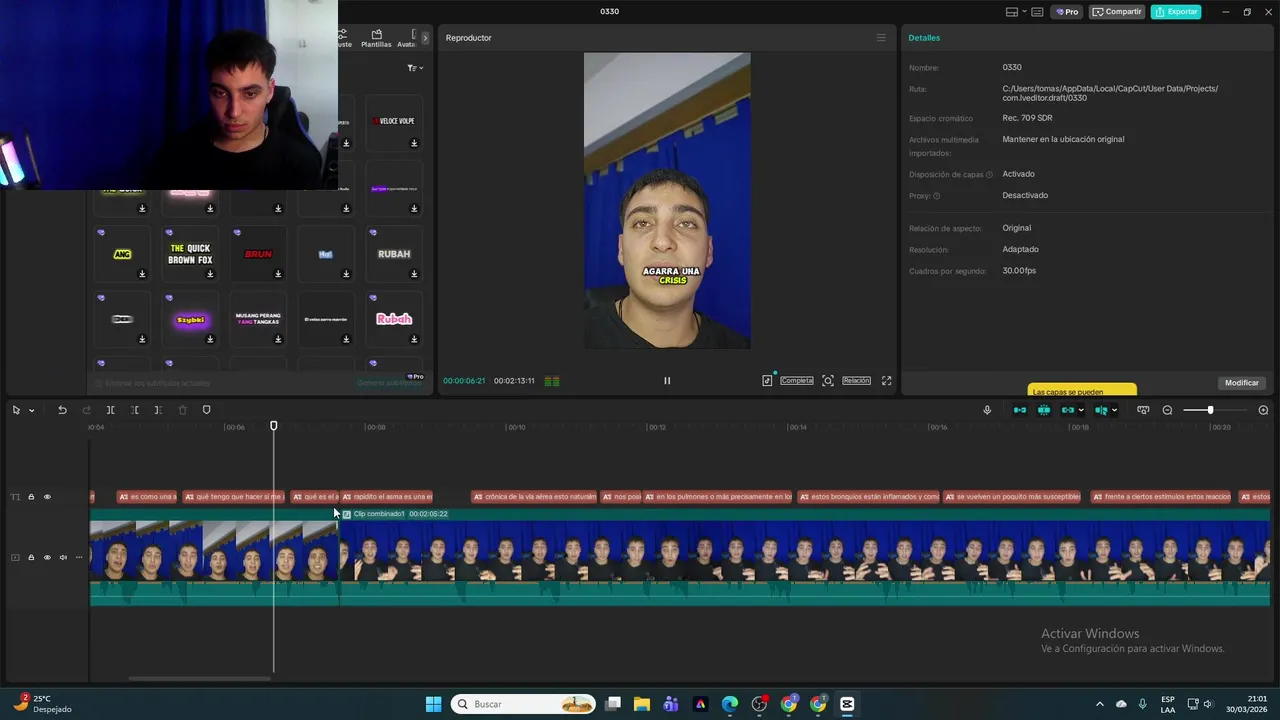Adjust the timeline zoom slider handle
The height and width of the screenshot is (720, 1280).
[1210, 410]
